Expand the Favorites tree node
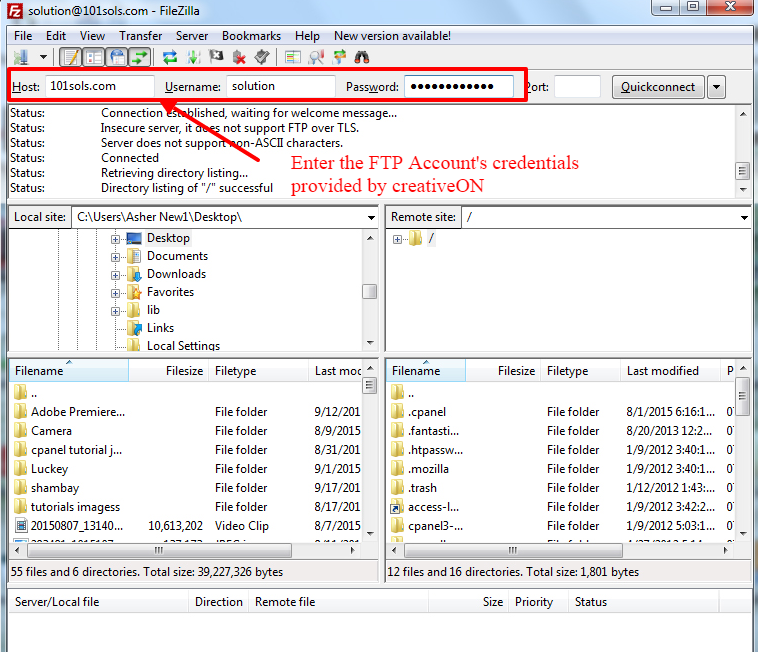Screen dimensions: 758x652 [x=115, y=293]
